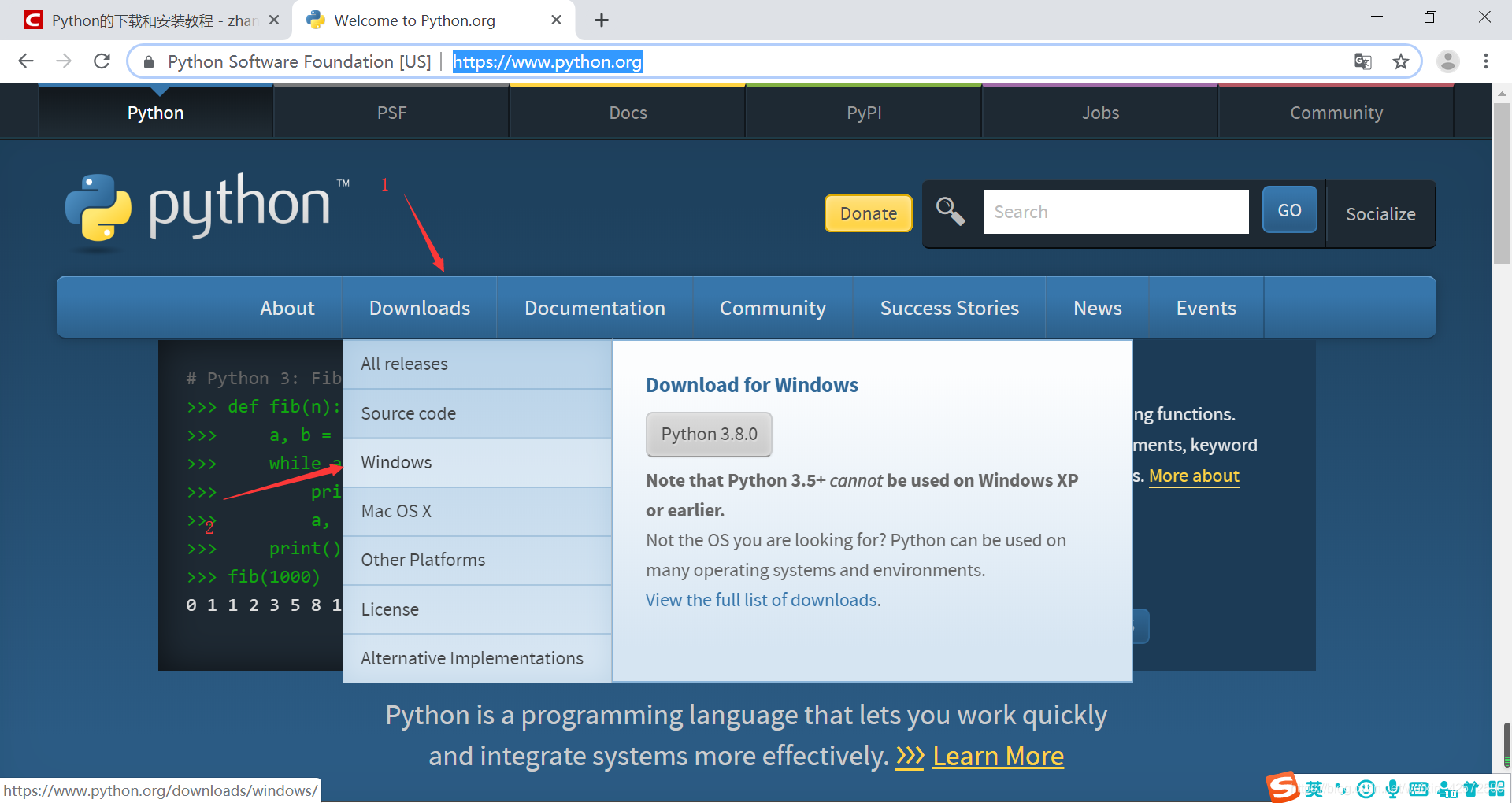Click the browser forward arrow

(x=64, y=61)
